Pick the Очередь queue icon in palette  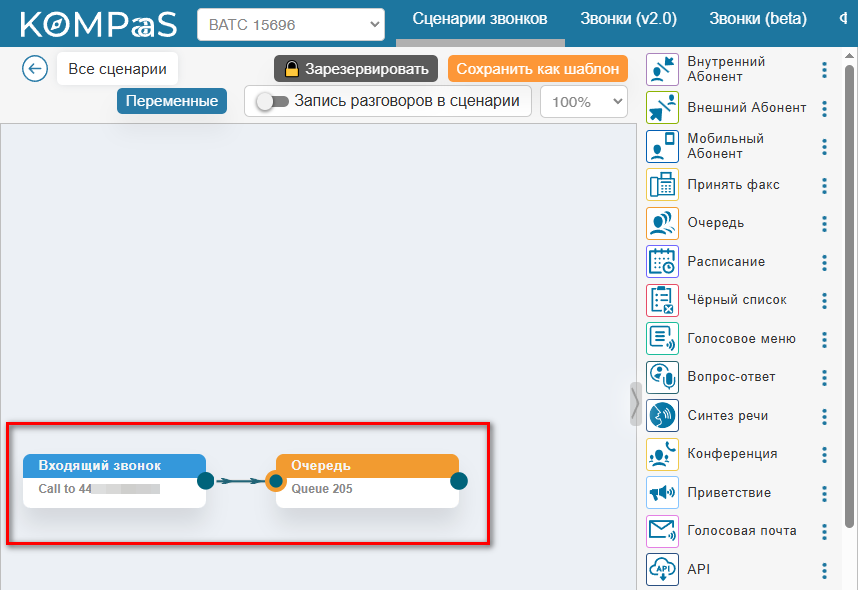662,223
